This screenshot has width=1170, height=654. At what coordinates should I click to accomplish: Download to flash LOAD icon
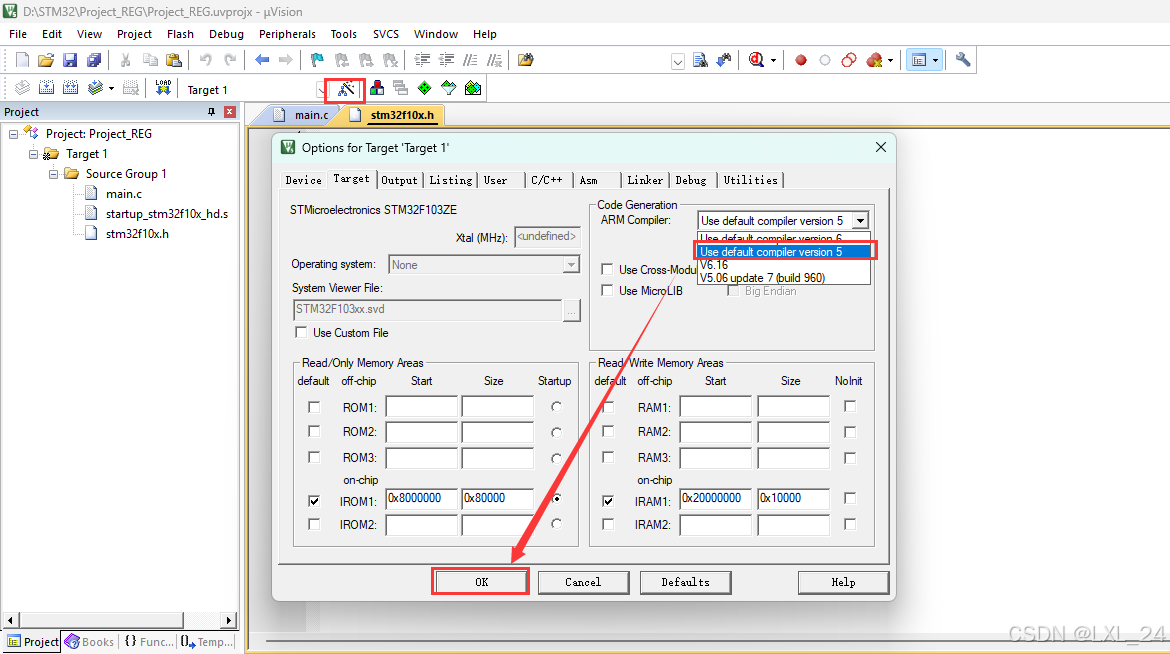pos(163,88)
